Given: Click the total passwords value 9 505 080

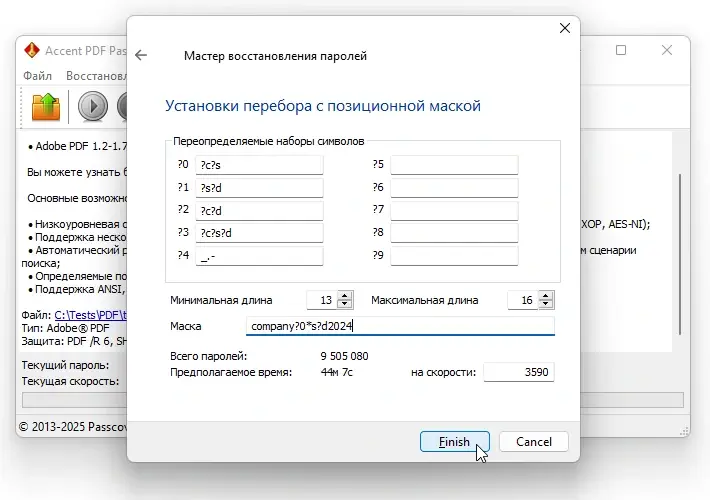Looking at the screenshot, I should tap(344, 356).
